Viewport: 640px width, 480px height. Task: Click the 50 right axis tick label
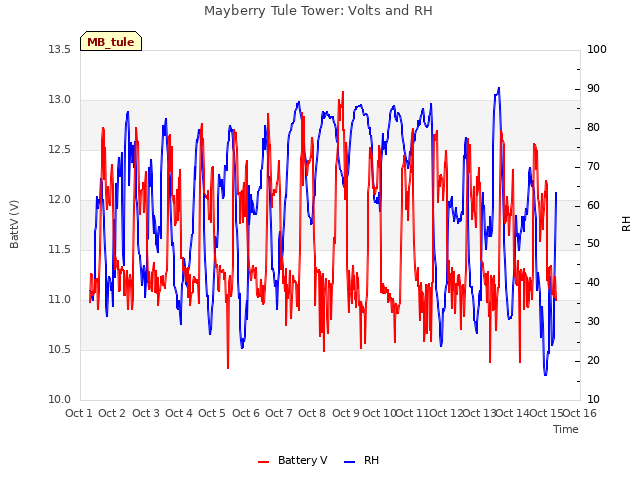coord(593,244)
